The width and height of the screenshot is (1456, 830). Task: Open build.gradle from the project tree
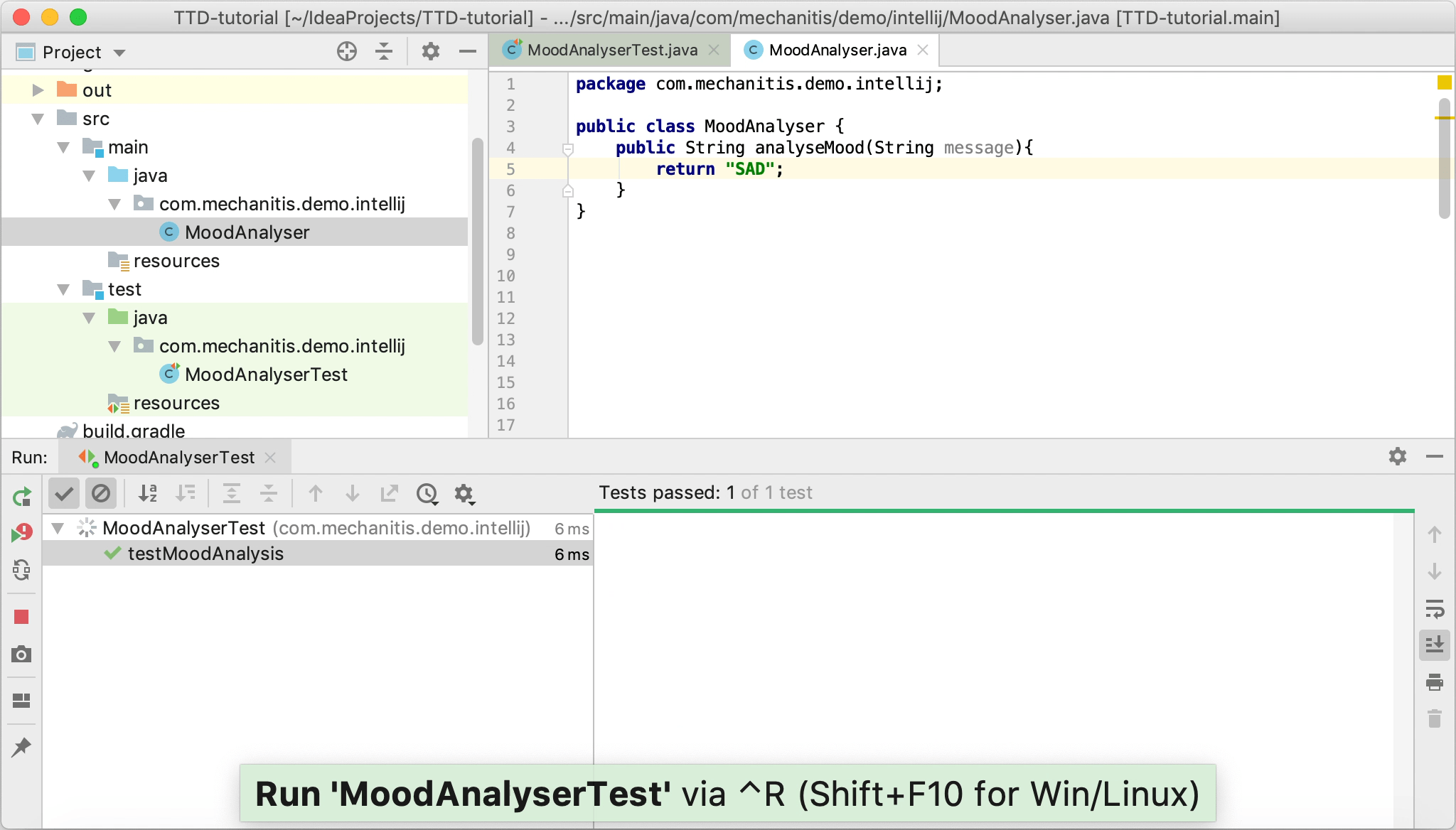(x=133, y=429)
